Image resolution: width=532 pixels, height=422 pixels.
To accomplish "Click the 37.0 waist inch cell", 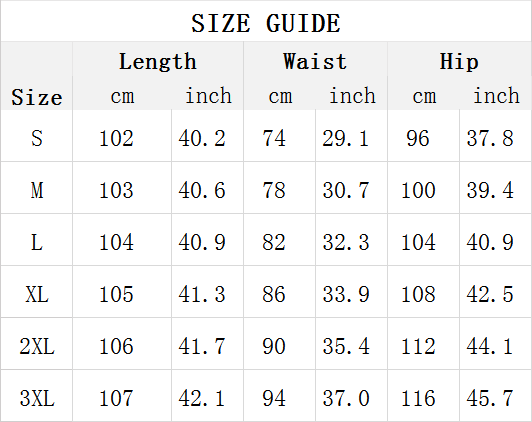I will pos(346,398).
